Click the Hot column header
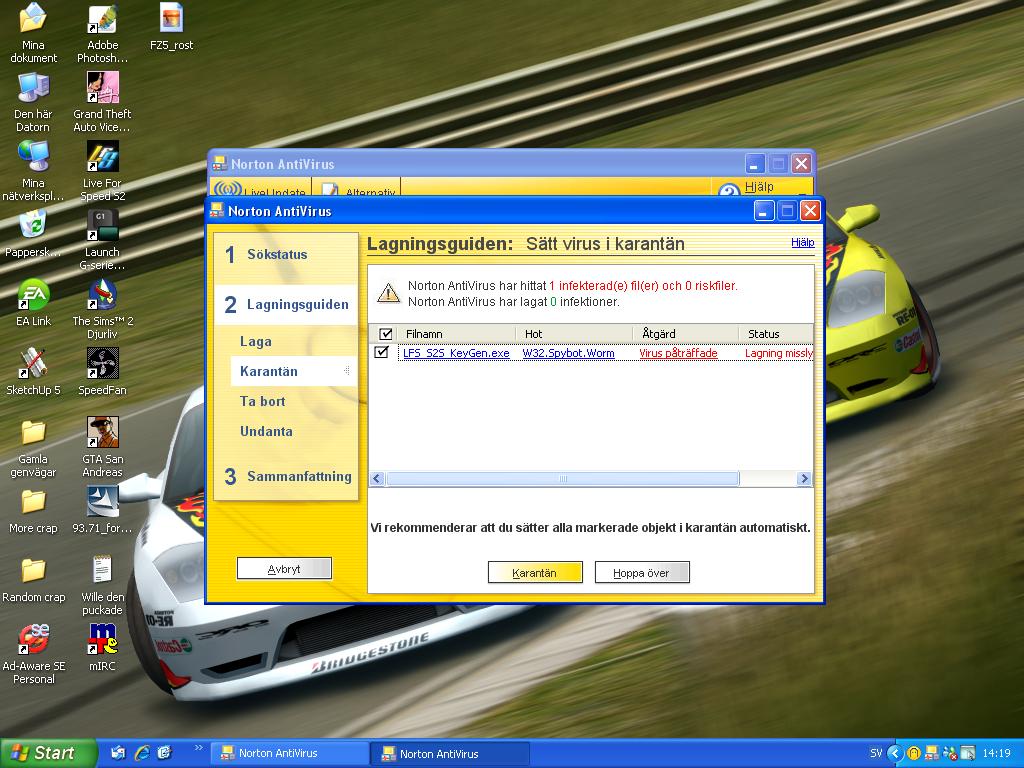The height and width of the screenshot is (768, 1024). pyautogui.click(x=575, y=334)
